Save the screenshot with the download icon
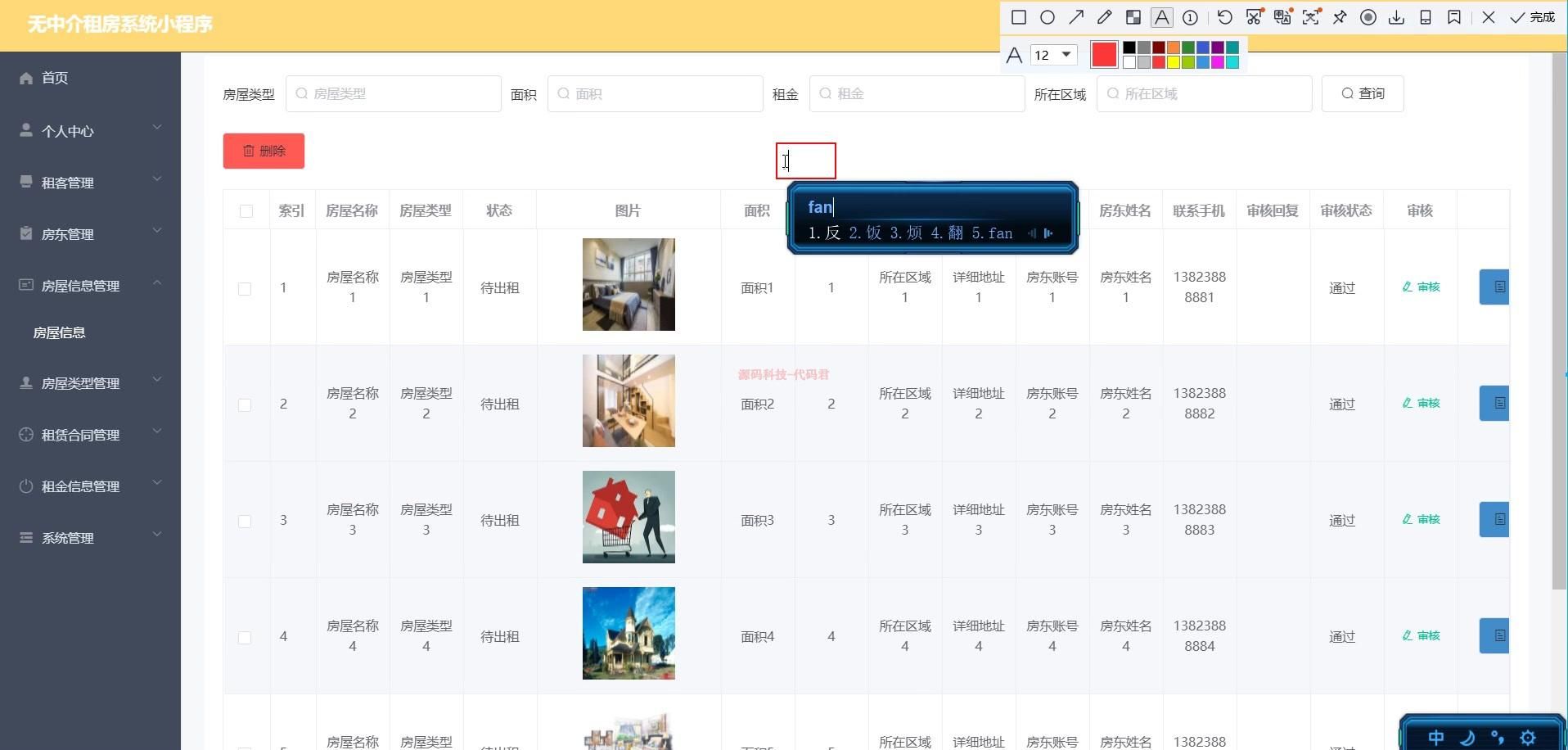This screenshot has height=750, width=1568. pyautogui.click(x=1397, y=17)
